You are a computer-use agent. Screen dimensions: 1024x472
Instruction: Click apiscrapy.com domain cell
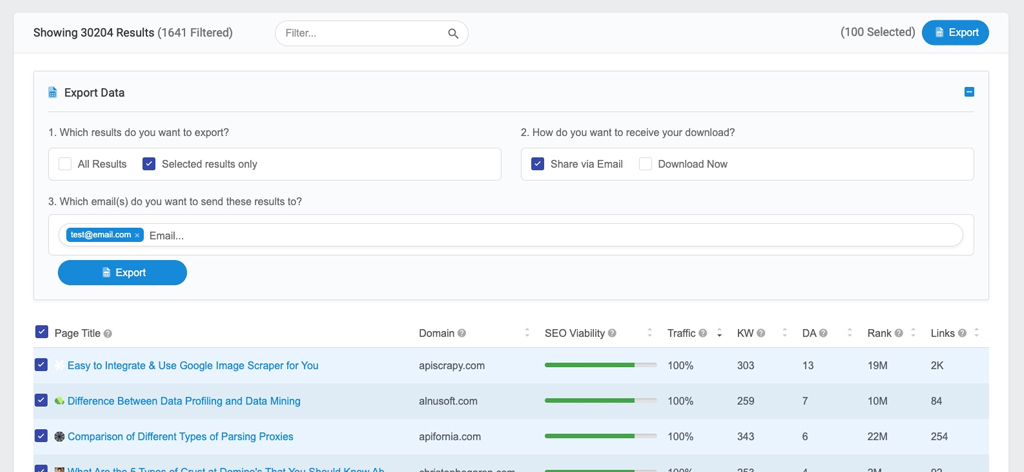452,366
